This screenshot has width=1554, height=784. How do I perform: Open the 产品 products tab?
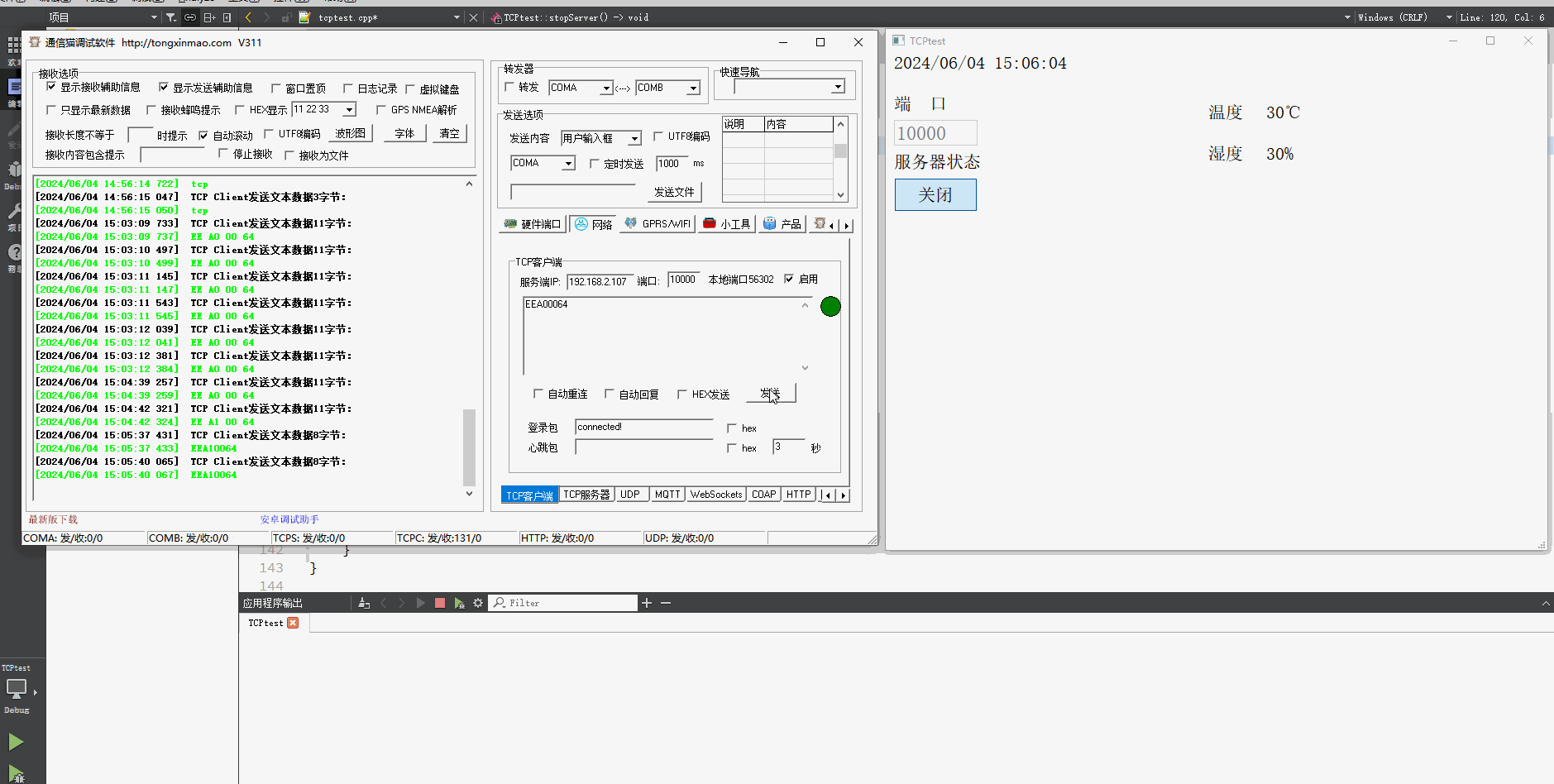click(782, 224)
